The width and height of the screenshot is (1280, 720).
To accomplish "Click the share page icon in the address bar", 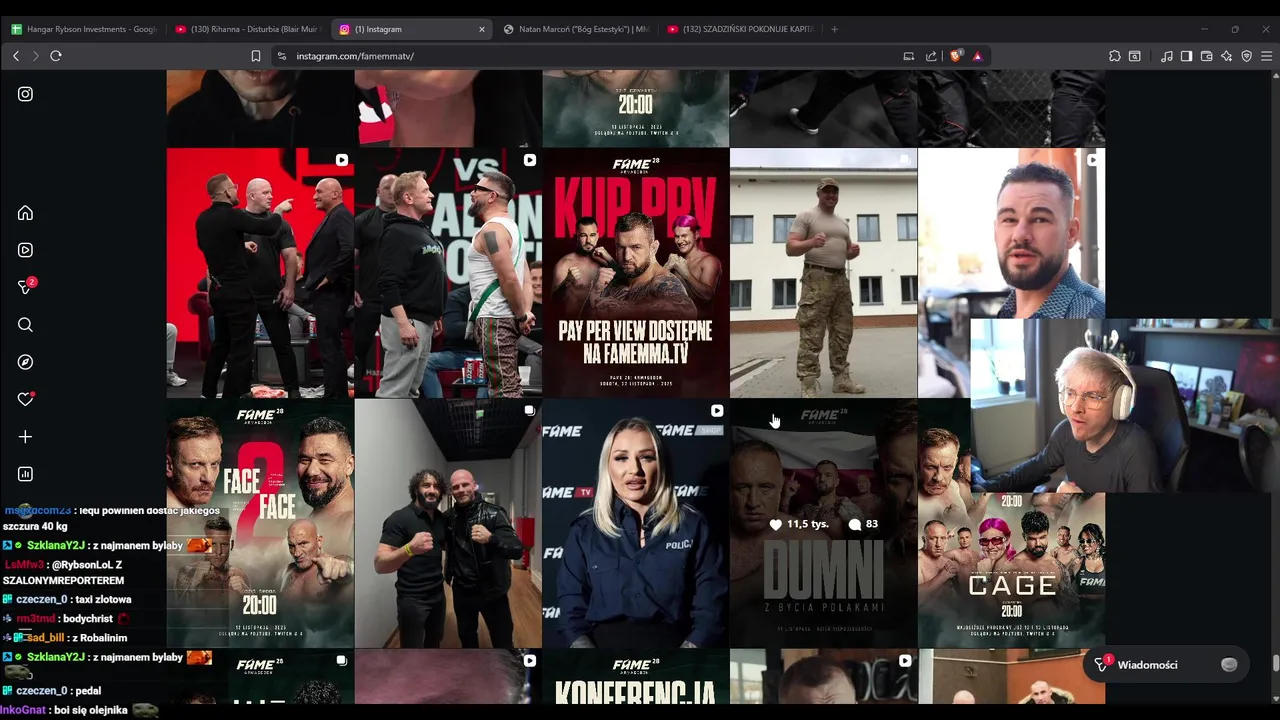I will click(x=931, y=56).
